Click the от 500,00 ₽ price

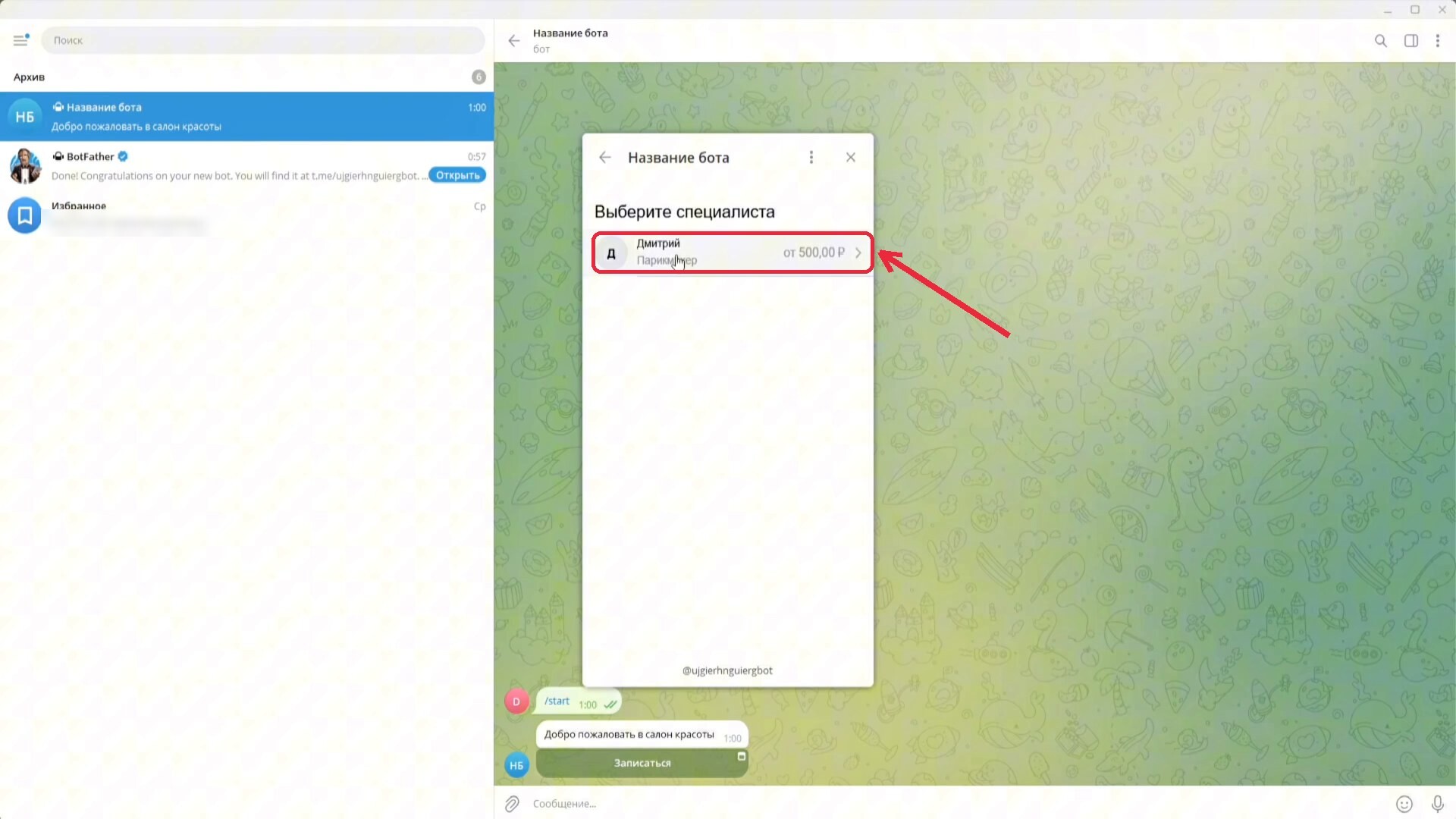coord(814,253)
